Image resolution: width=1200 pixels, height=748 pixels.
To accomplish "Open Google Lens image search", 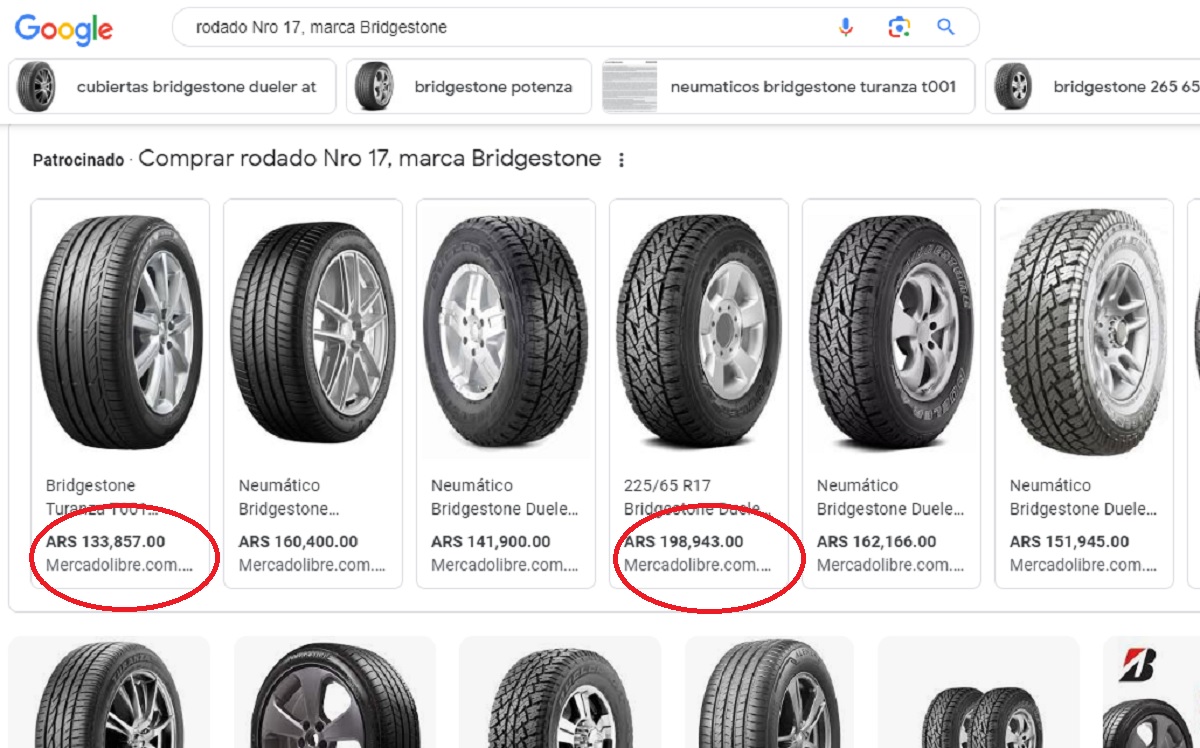I will 898,27.
